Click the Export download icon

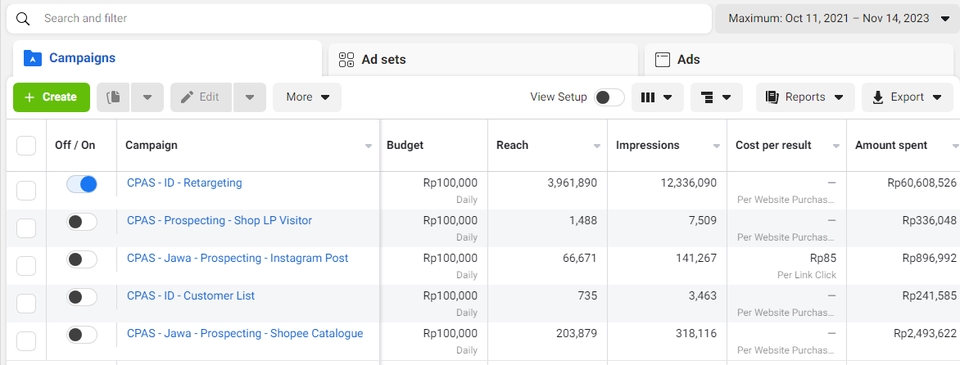coord(878,97)
